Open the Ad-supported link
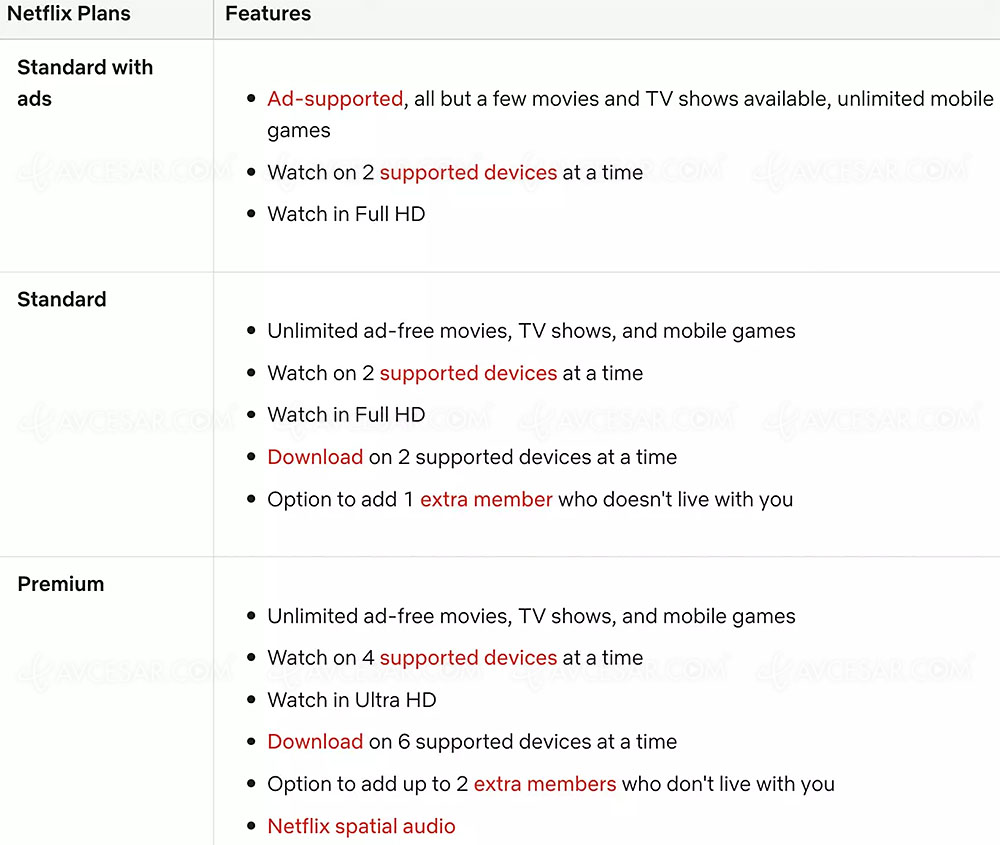Viewport: 1000px width, 845px height. [335, 99]
